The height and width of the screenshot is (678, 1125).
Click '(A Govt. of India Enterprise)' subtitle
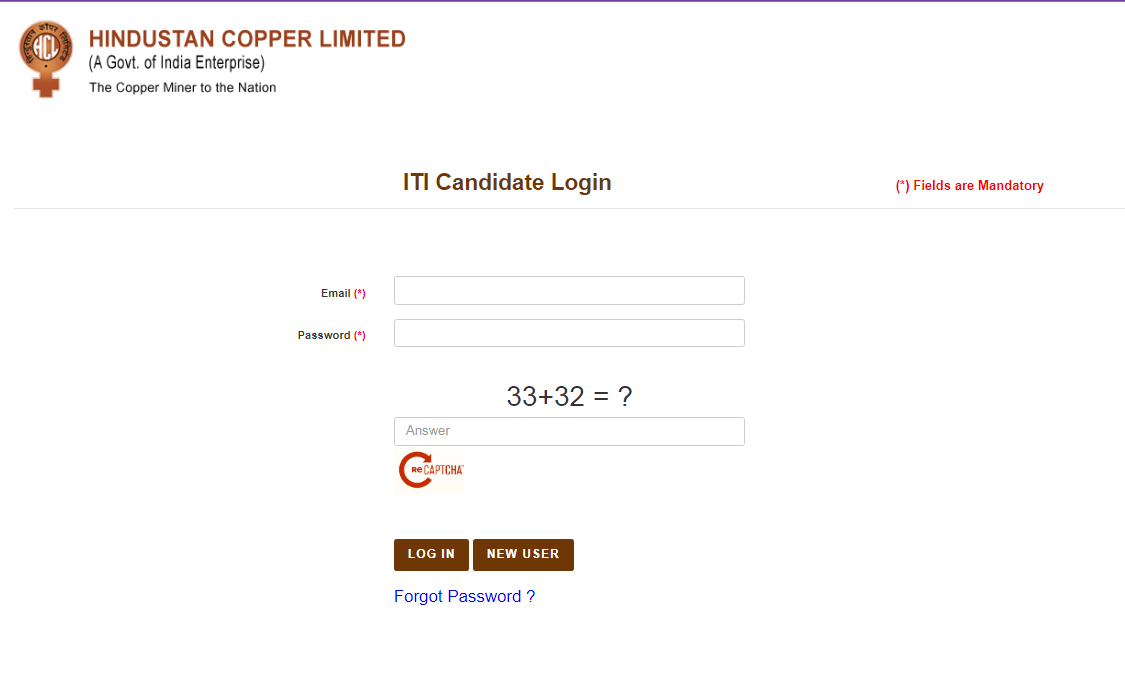[176, 64]
